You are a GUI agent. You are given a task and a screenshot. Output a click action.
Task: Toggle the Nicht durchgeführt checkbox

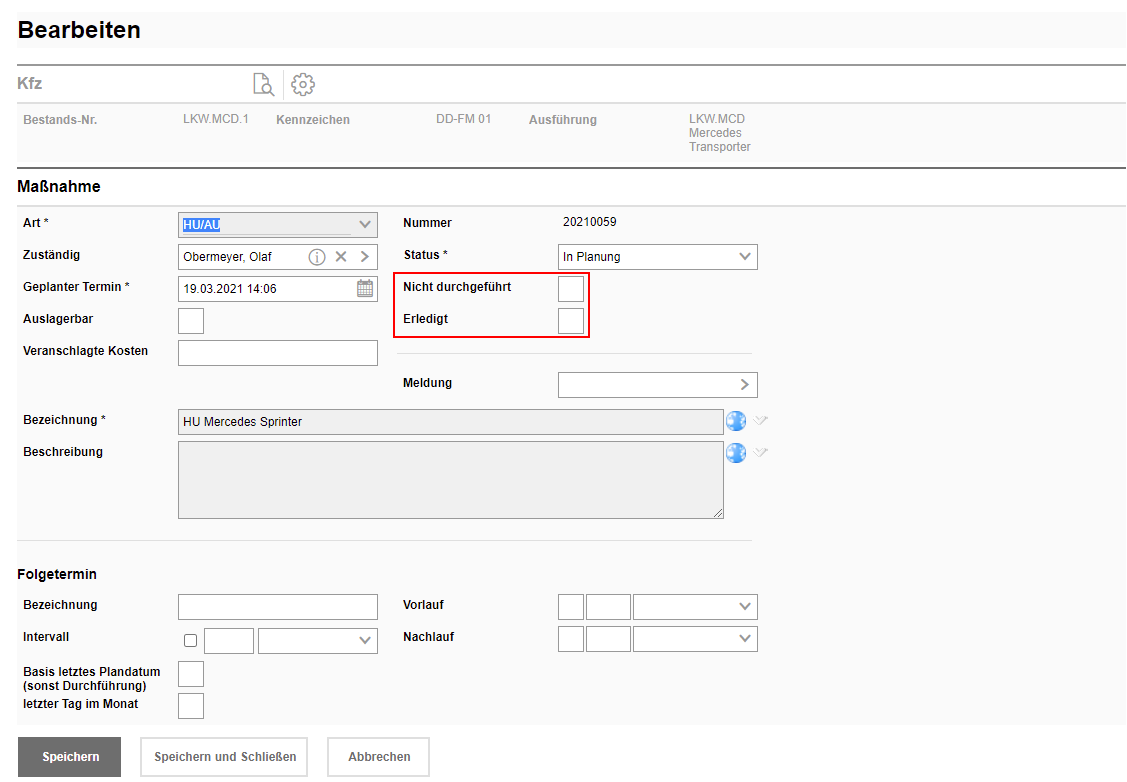point(570,289)
